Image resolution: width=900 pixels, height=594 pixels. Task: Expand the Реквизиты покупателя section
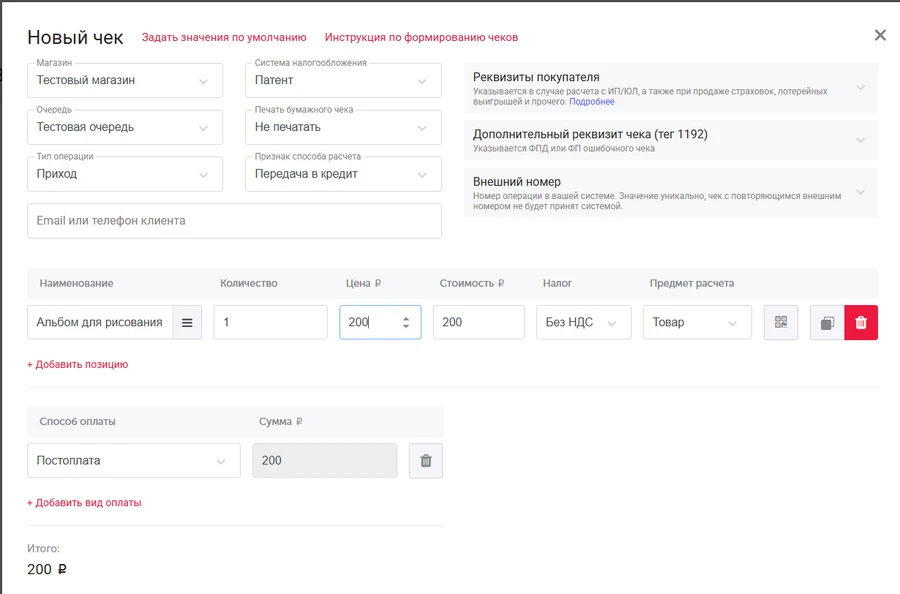[x=670, y=87]
